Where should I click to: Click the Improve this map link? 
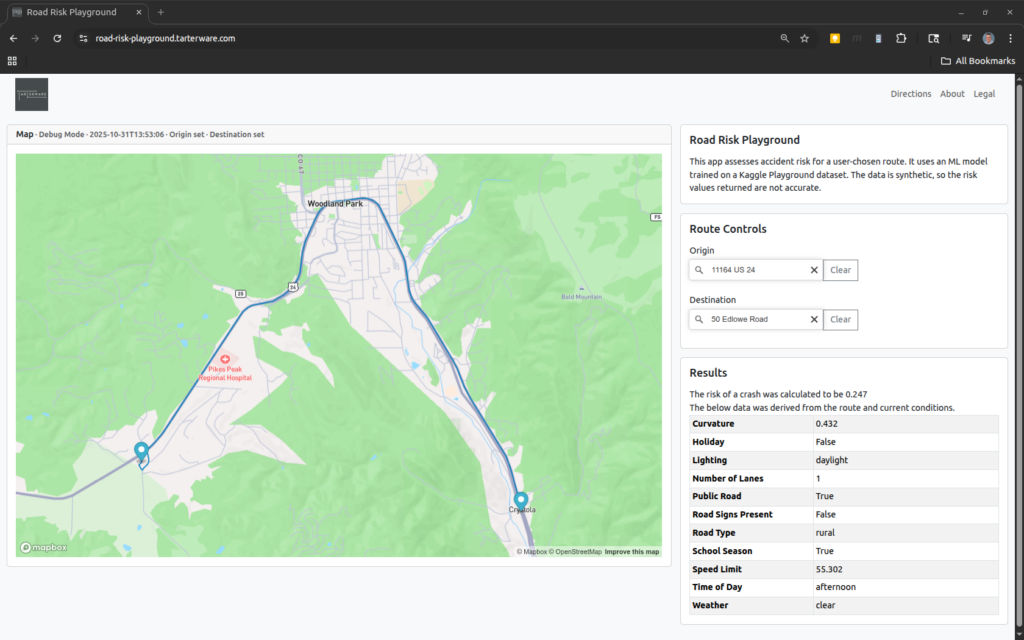click(632, 551)
